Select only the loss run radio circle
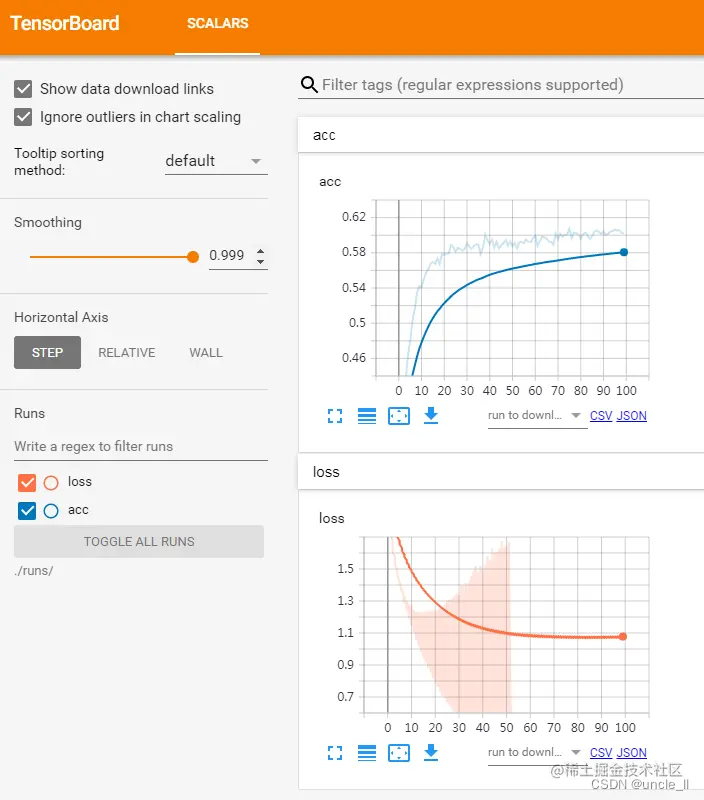The height and width of the screenshot is (800, 704). [51, 482]
